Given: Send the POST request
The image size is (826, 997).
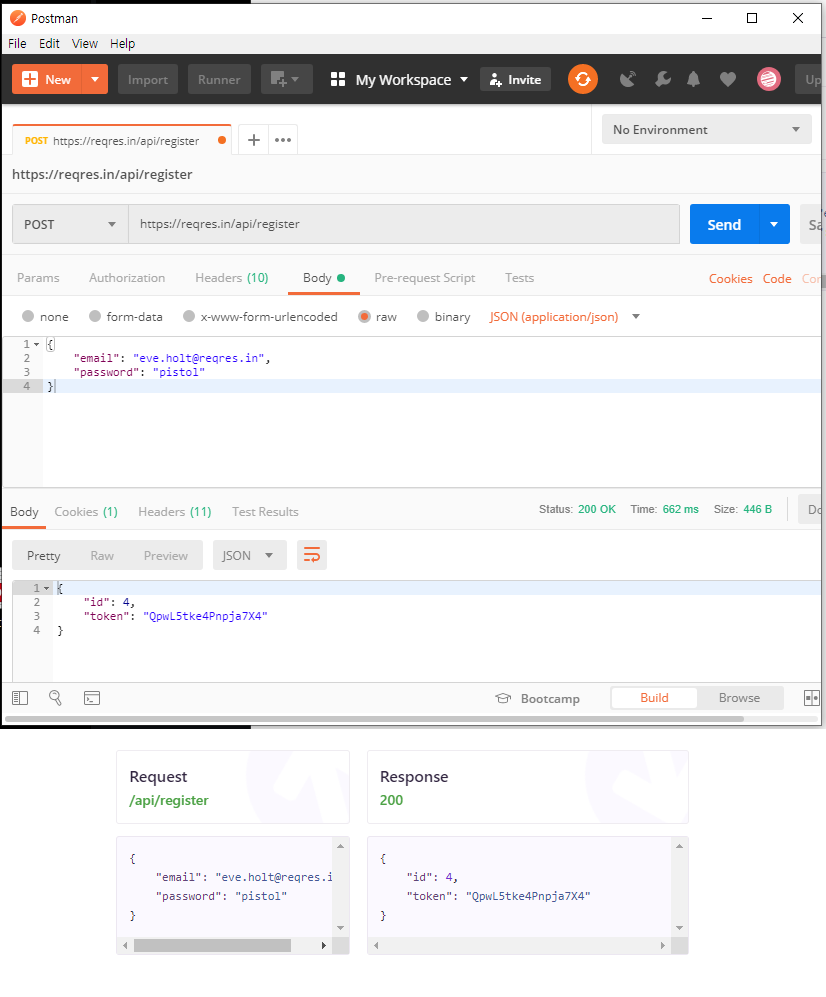Looking at the screenshot, I should tap(724, 224).
